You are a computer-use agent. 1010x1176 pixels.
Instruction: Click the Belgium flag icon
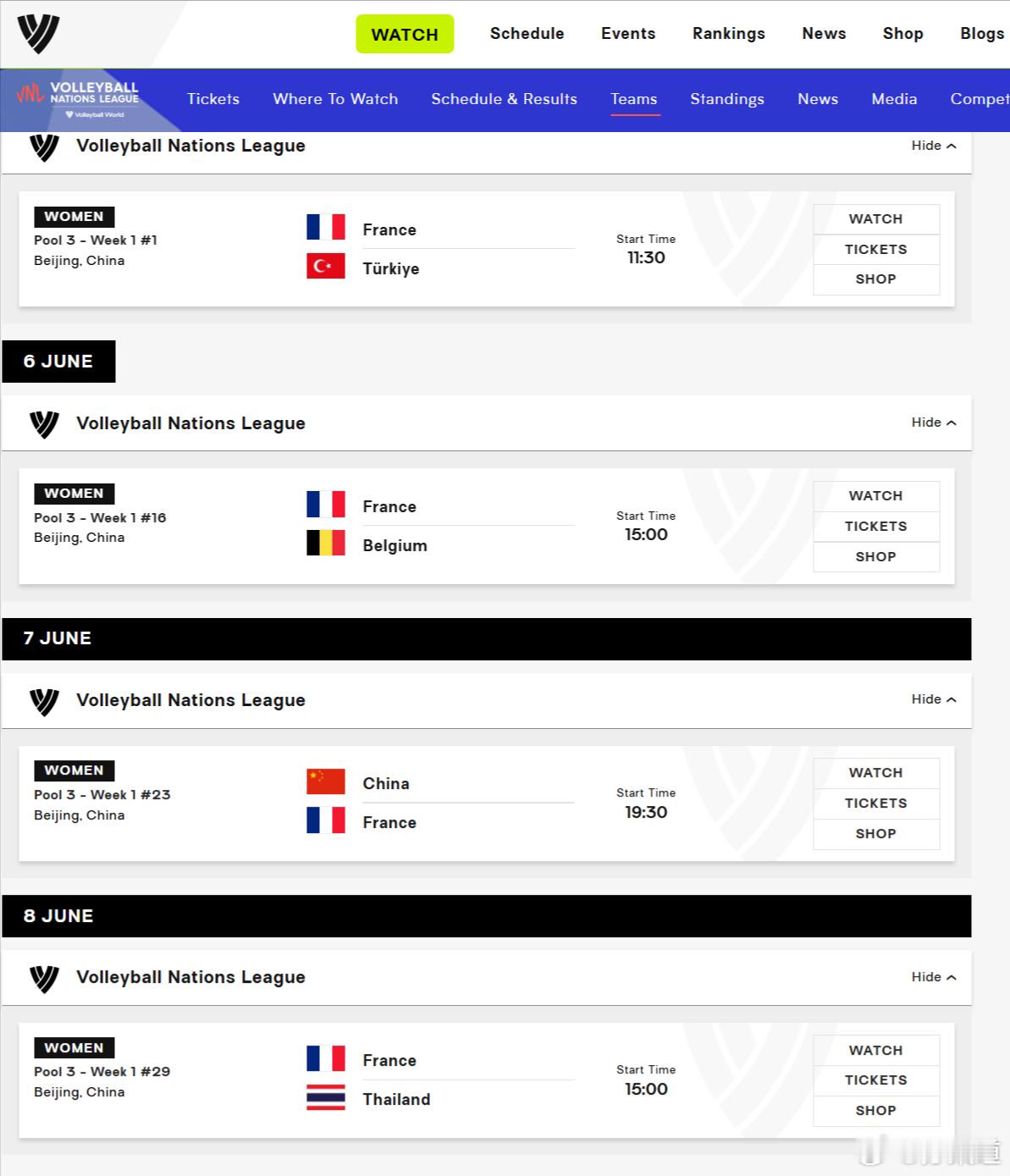(x=326, y=543)
